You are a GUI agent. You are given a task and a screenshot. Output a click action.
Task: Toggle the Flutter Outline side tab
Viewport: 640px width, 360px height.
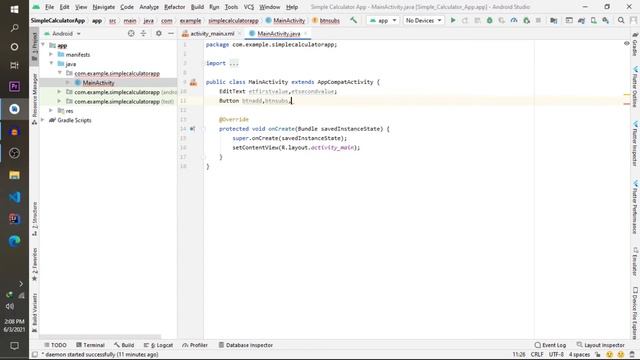635,87
